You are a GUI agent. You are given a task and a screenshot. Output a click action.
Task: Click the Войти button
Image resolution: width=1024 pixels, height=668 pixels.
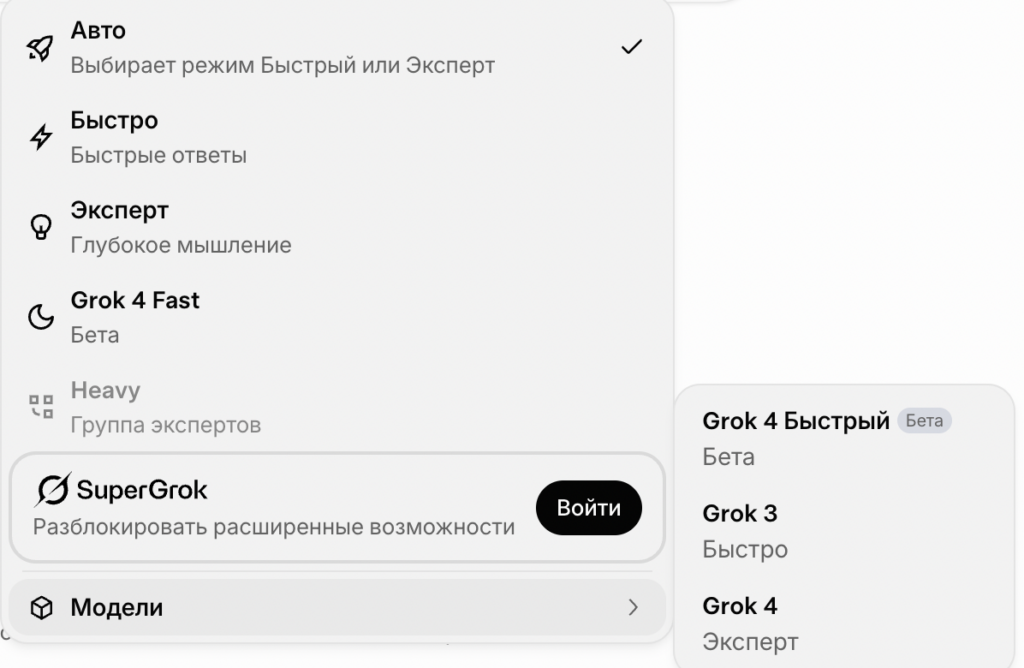588,508
